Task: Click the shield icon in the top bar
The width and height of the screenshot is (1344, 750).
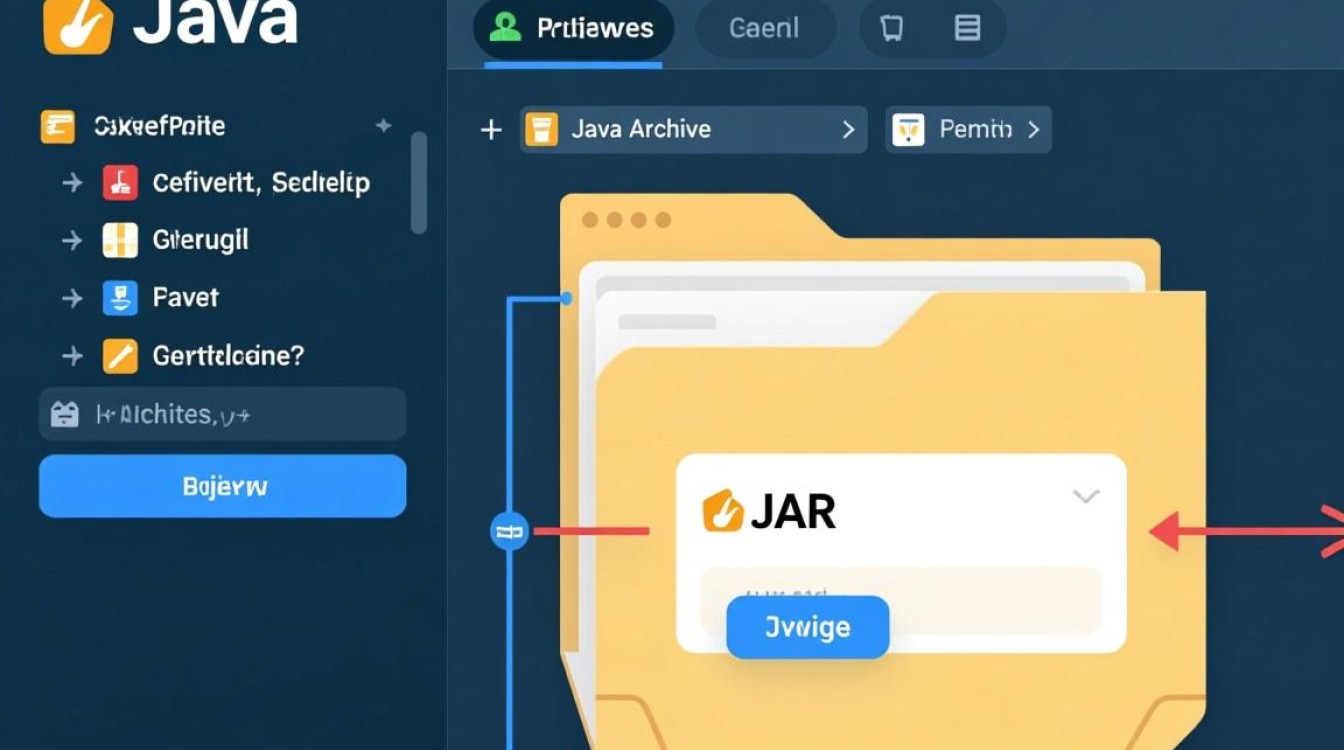Action: click(890, 29)
